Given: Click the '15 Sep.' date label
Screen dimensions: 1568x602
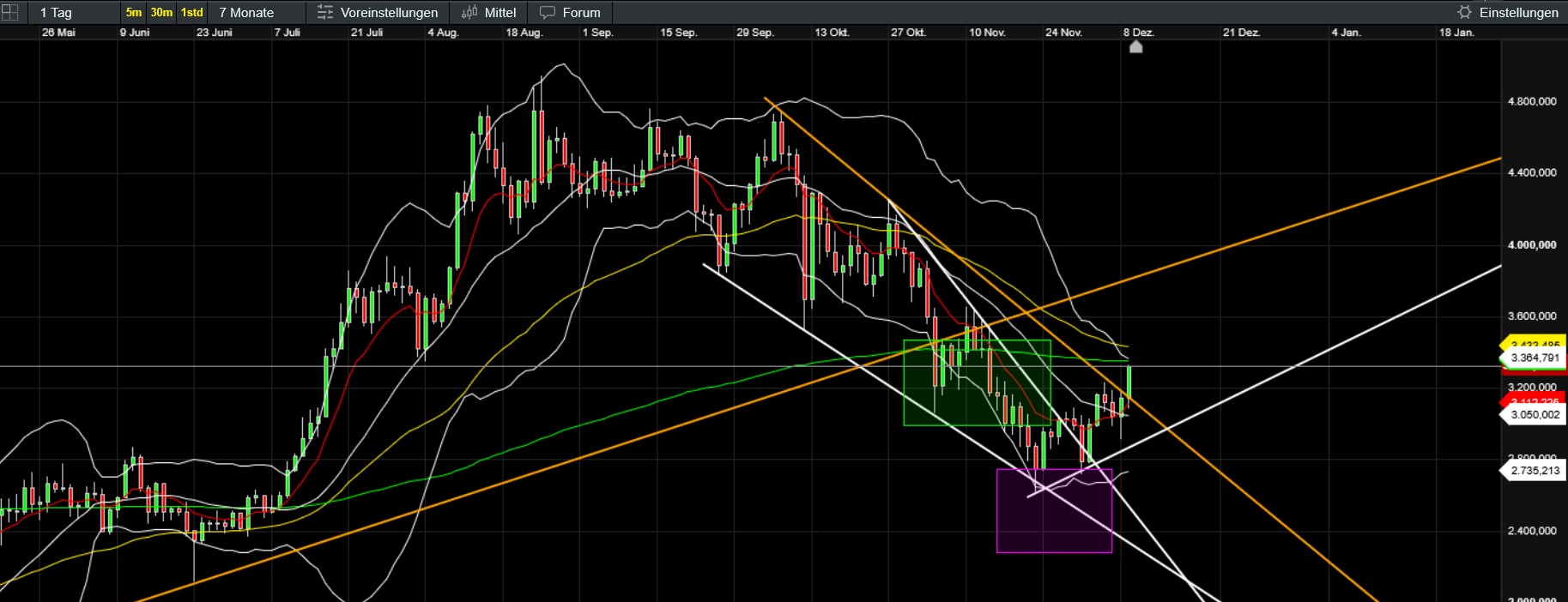Looking at the screenshot, I should [679, 33].
